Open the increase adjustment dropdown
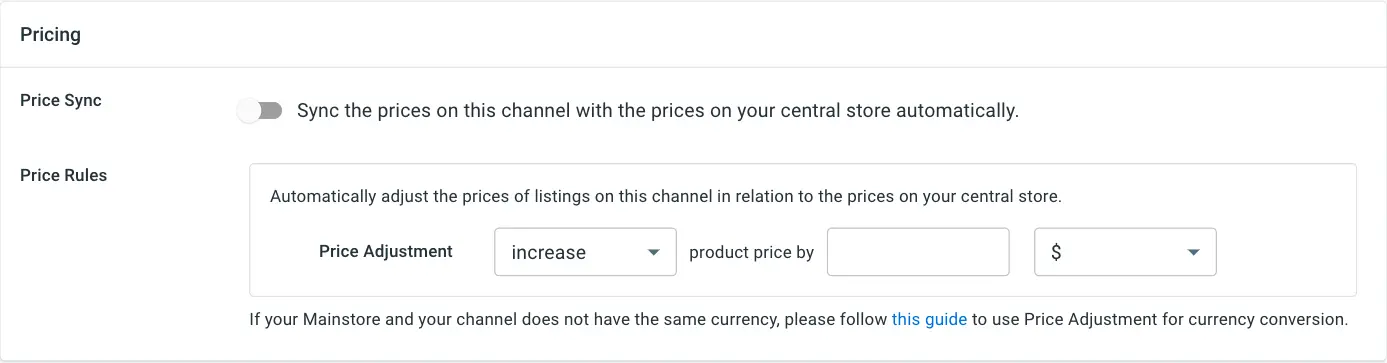 coord(586,252)
